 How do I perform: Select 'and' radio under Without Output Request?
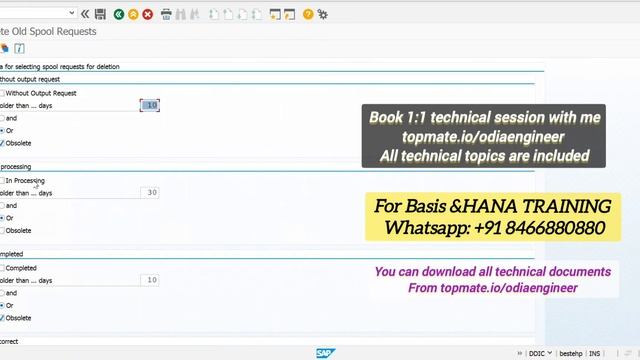pyautogui.click(x=2, y=118)
